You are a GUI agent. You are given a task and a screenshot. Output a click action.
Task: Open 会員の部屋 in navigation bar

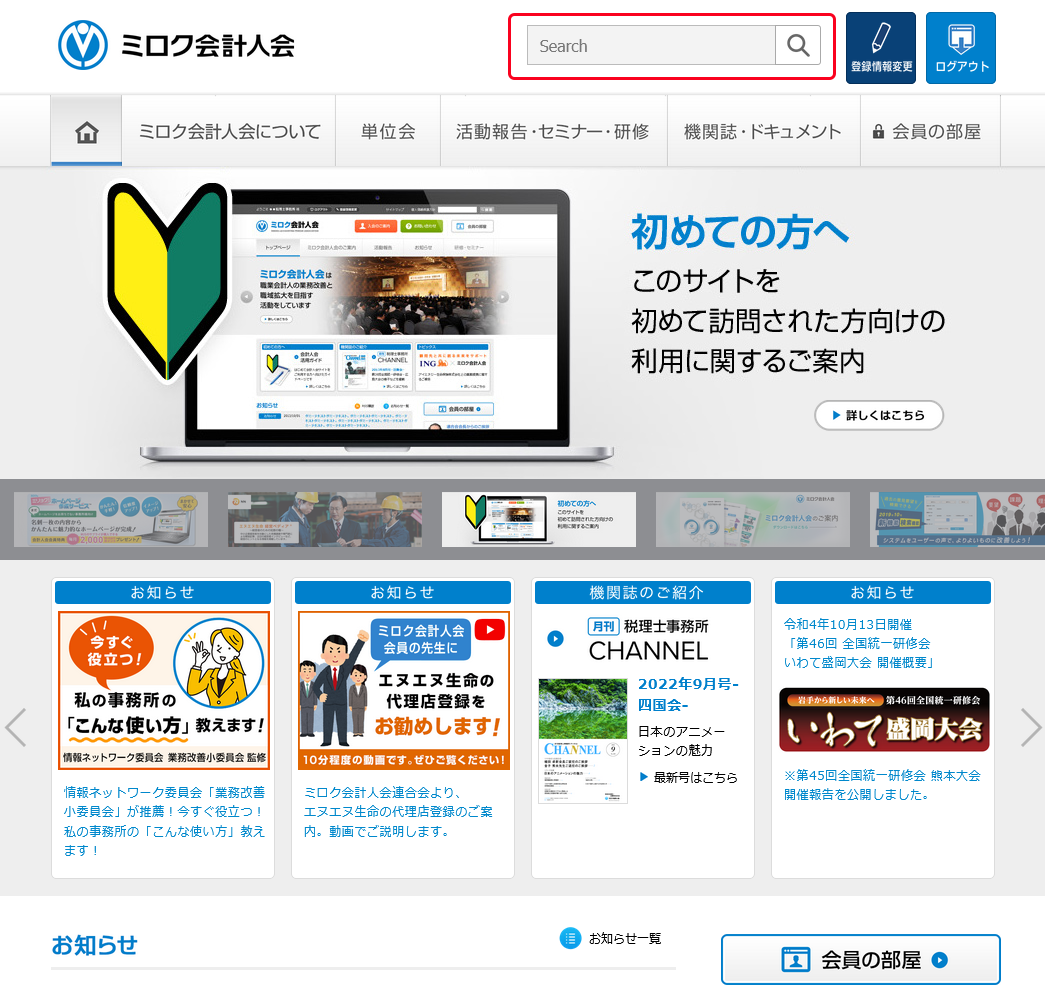[x=930, y=131]
